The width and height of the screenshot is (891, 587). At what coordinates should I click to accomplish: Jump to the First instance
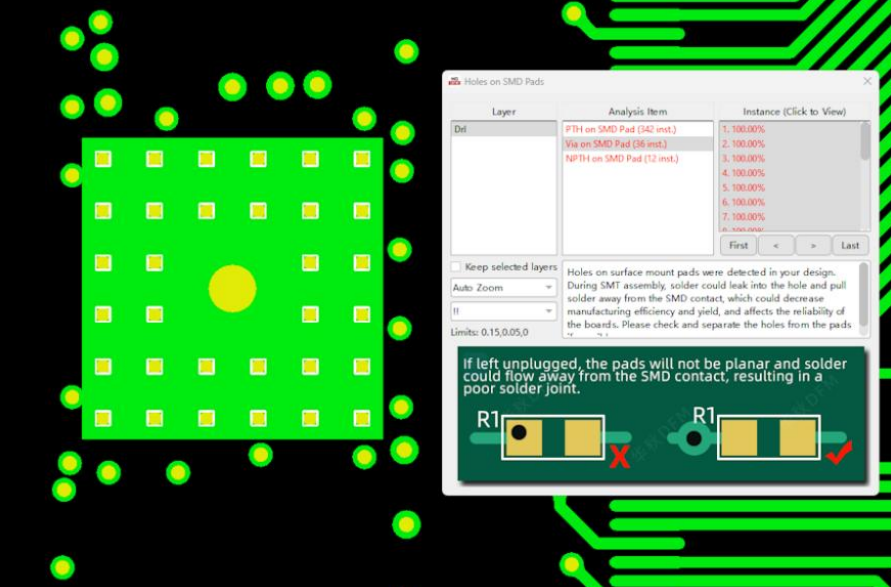[x=738, y=245]
